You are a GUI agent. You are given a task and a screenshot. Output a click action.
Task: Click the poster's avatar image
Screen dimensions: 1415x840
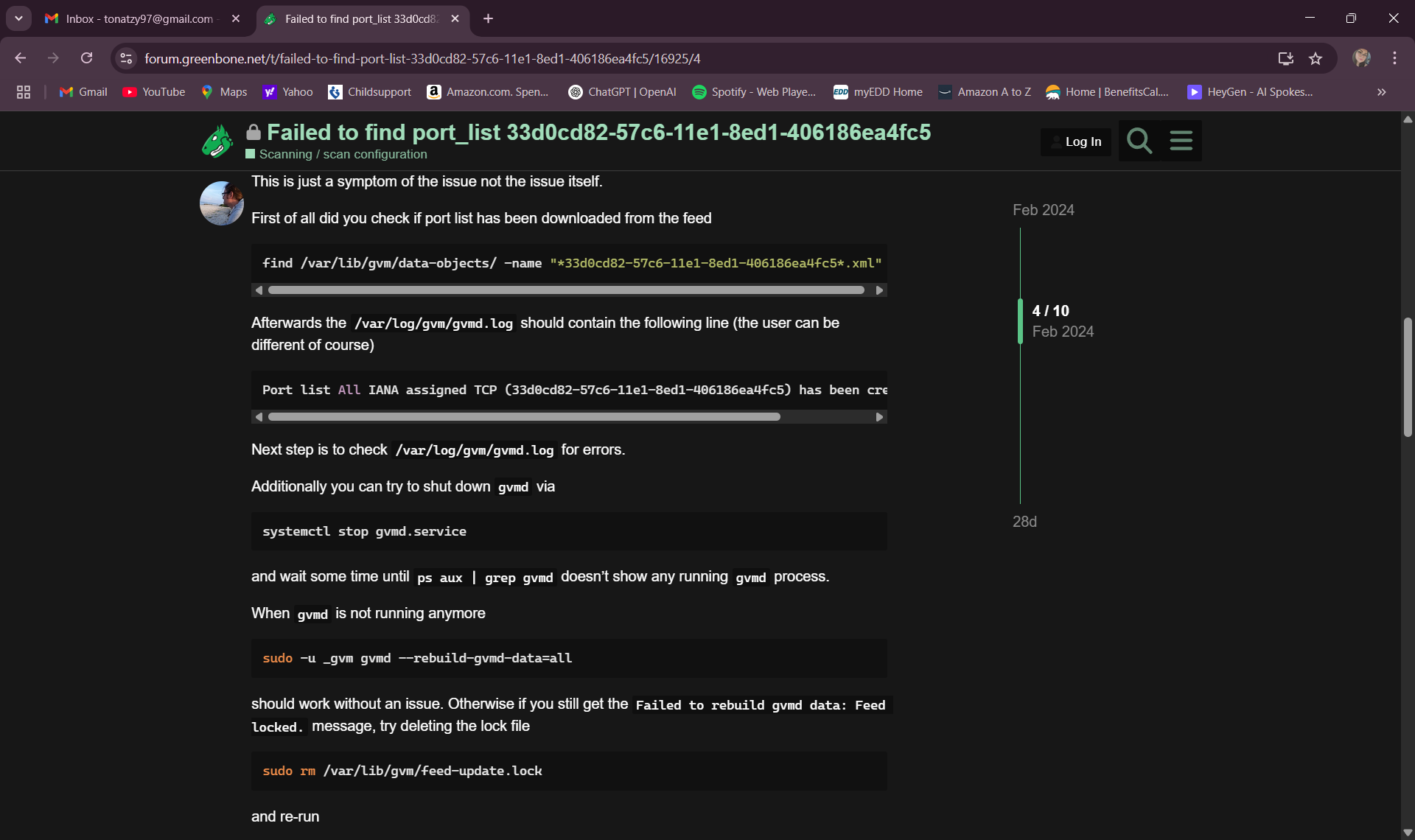coord(222,203)
